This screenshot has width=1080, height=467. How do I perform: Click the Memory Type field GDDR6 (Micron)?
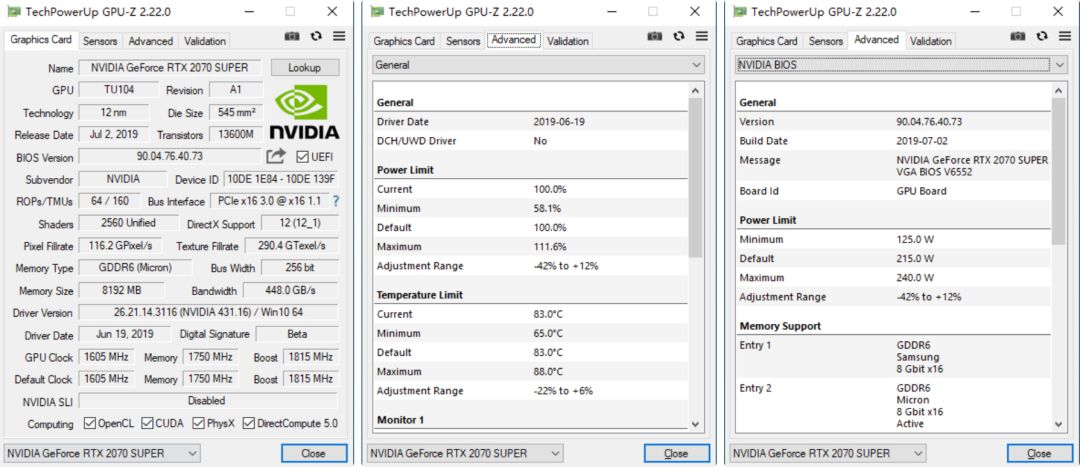pyautogui.click(x=136, y=267)
